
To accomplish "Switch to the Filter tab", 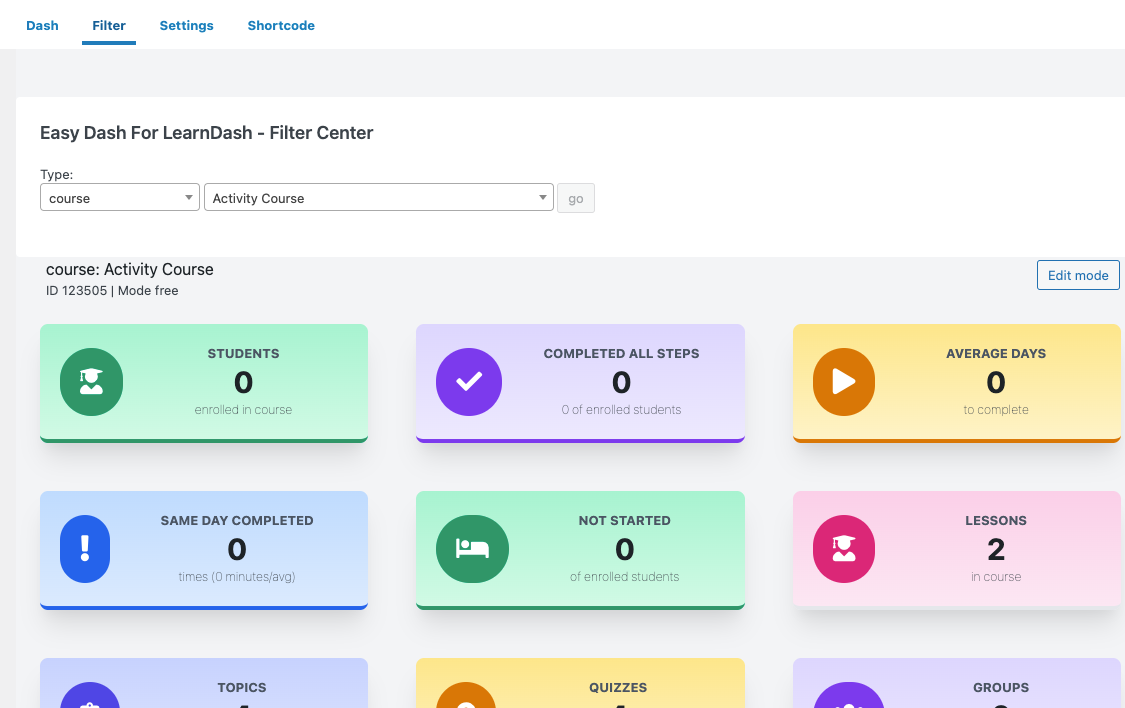I will tap(109, 25).
